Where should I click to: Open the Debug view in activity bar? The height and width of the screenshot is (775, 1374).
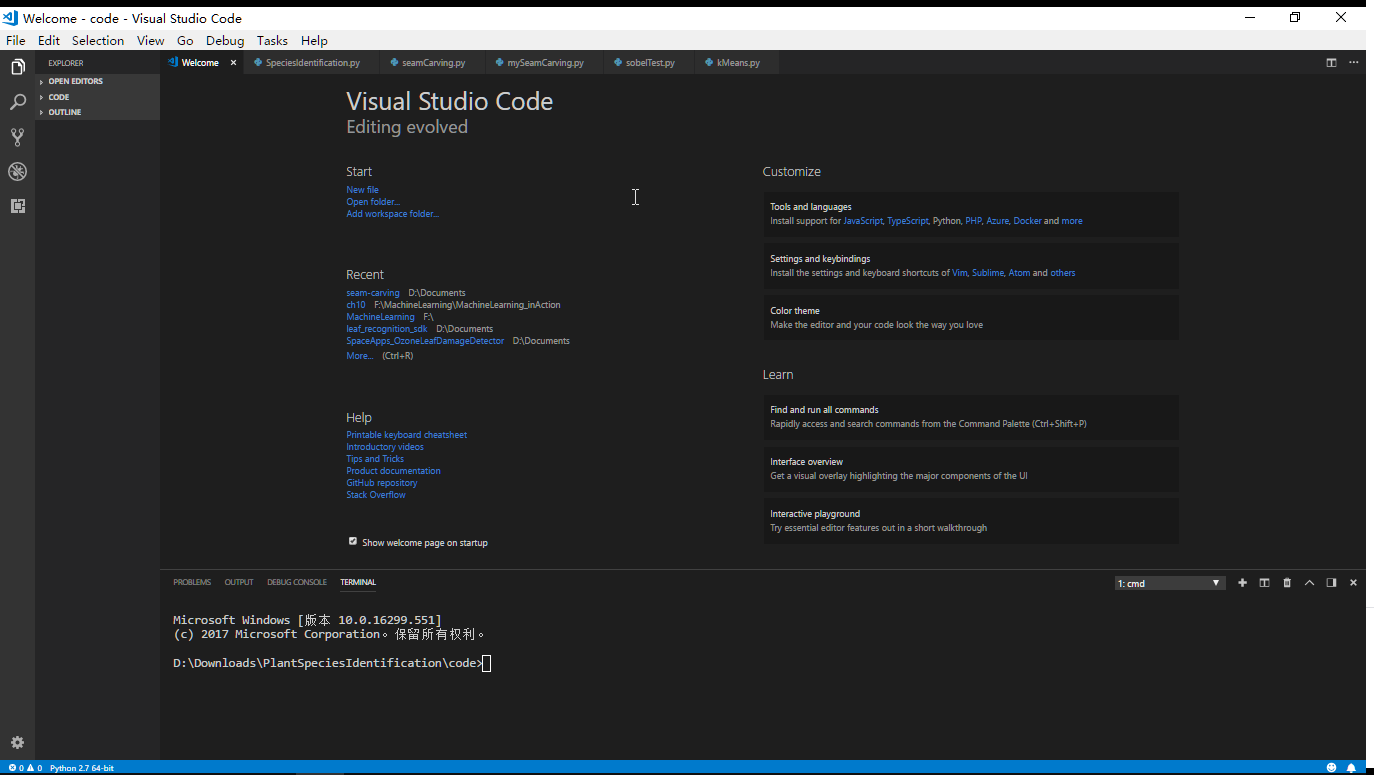pyautogui.click(x=17, y=172)
